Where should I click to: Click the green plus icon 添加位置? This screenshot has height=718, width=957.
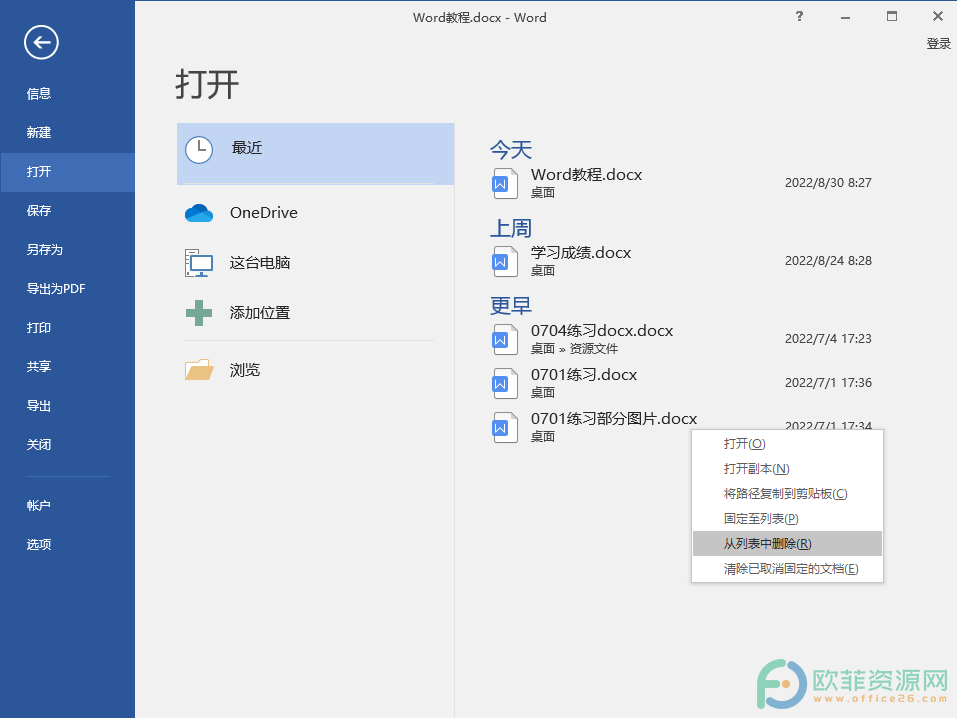coord(199,313)
